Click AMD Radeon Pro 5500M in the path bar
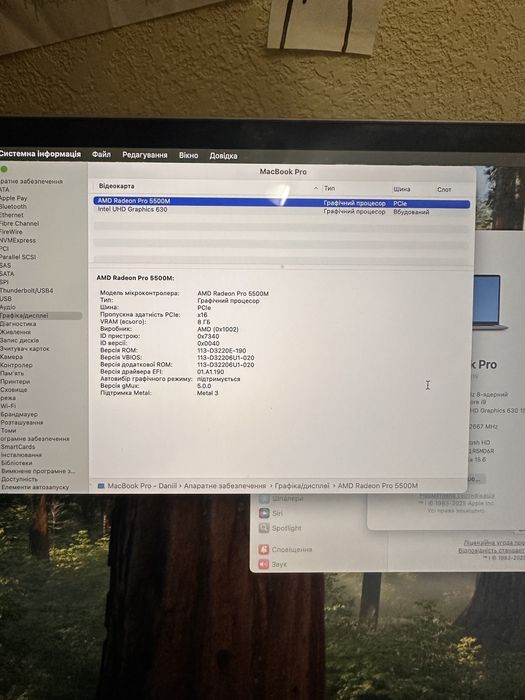This screenshot has width=525, height=700. tap(378, 486)
